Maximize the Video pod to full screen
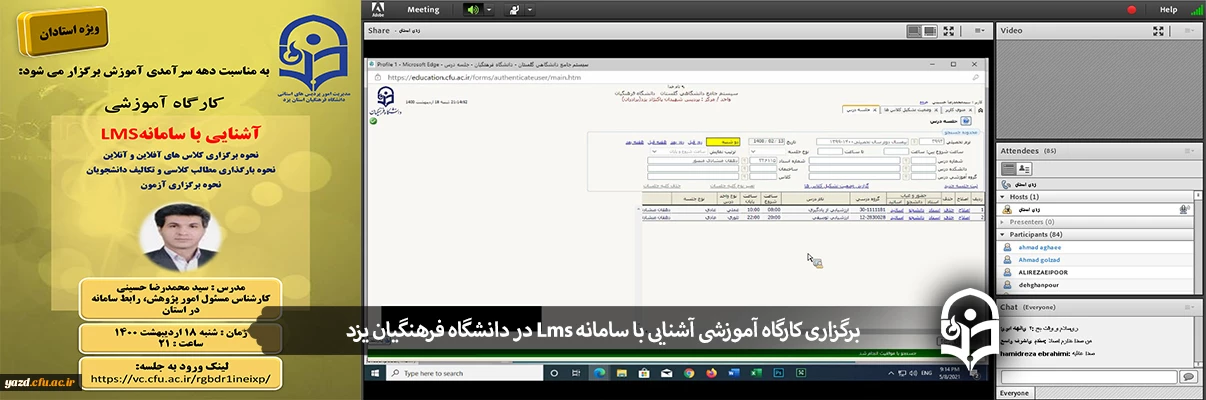This screenshot has height=400, width=1206. (x=1158, y=31)
